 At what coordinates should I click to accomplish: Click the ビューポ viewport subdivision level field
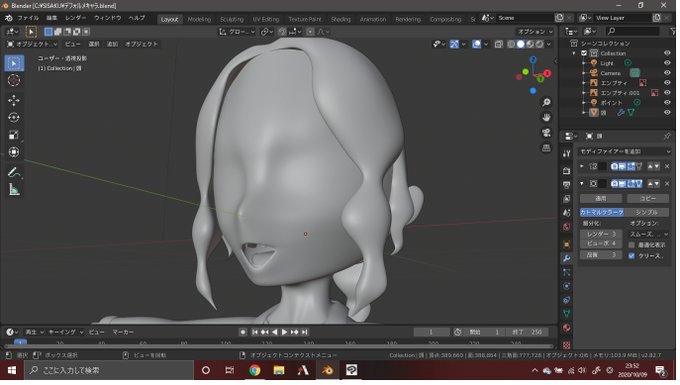click(601, 244)
